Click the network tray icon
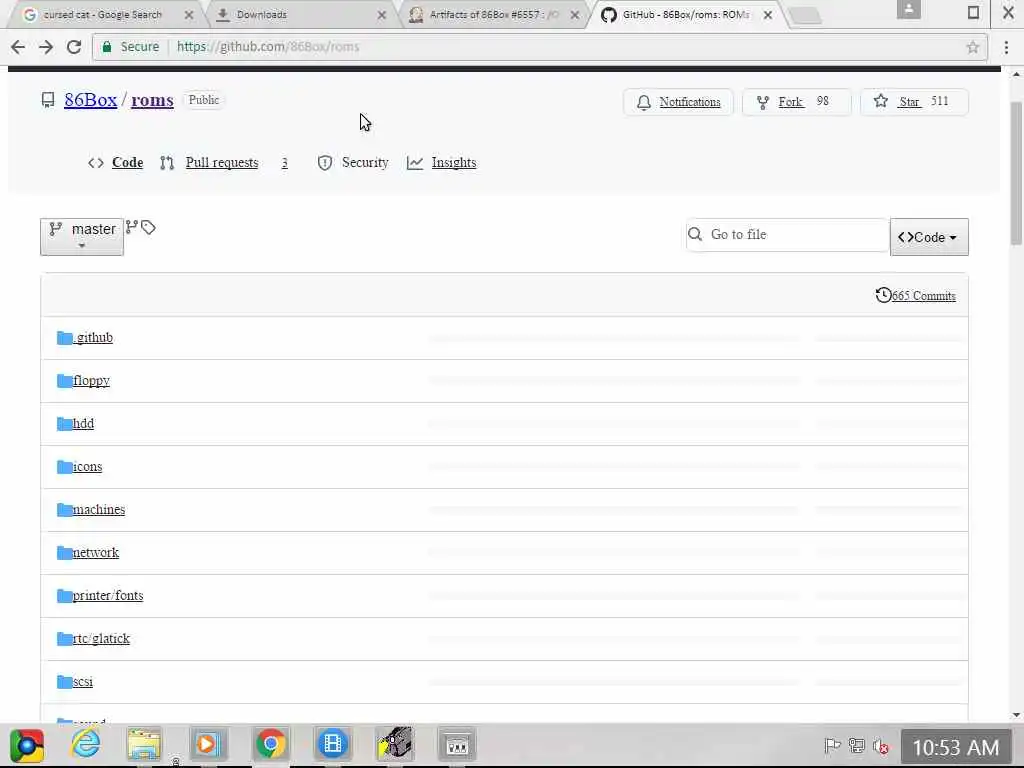Image resolution: width=1024 pixels, height=768 pixels. point(857,746)
